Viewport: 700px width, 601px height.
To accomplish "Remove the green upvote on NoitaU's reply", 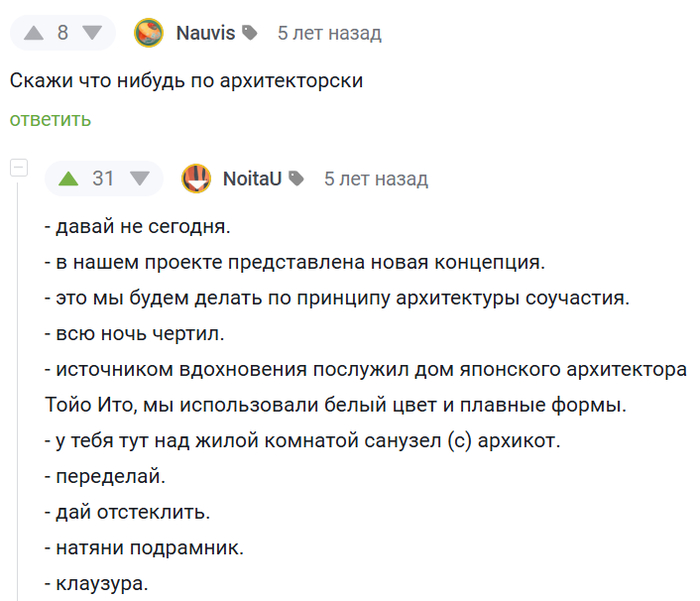I will click(68, 179).
